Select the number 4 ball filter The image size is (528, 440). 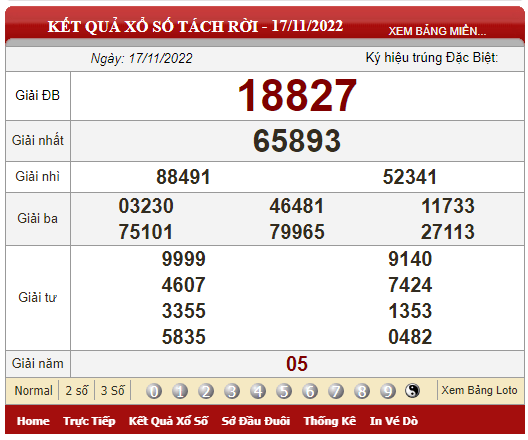pos(258,391)
